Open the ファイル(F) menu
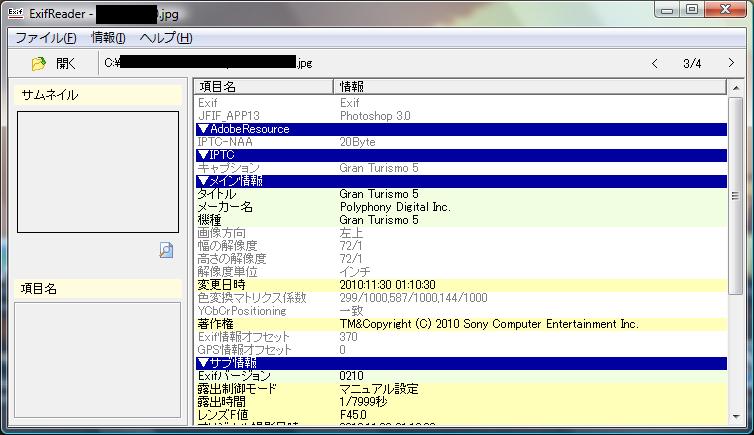This screenshot has height=435, width=754. (x=46, y=38)
